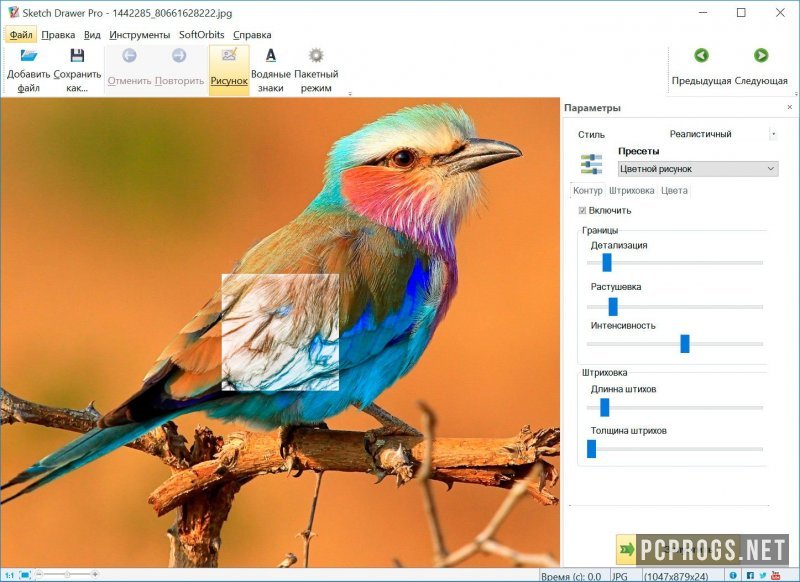Open the Вид menu
Viewport: 800px width, 582px height.
click(x=92, y=35)
